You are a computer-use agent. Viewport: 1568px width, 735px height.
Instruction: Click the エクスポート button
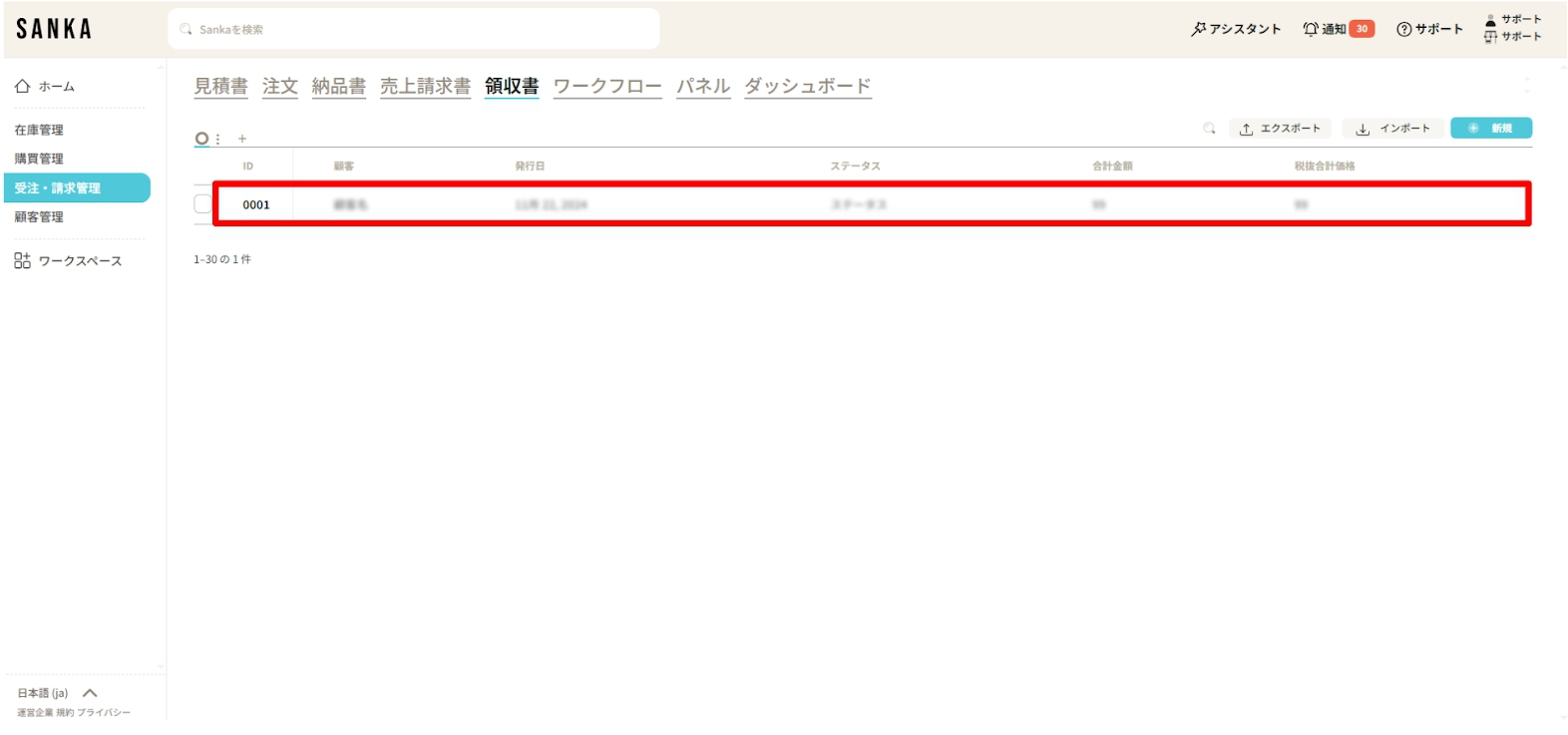[x=1280, y=129]
